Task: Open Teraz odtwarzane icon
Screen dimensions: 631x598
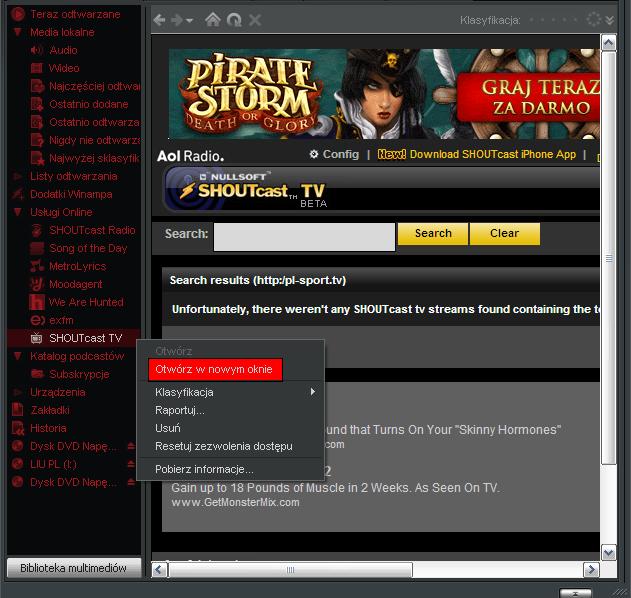Action: [x=18, y=14]
